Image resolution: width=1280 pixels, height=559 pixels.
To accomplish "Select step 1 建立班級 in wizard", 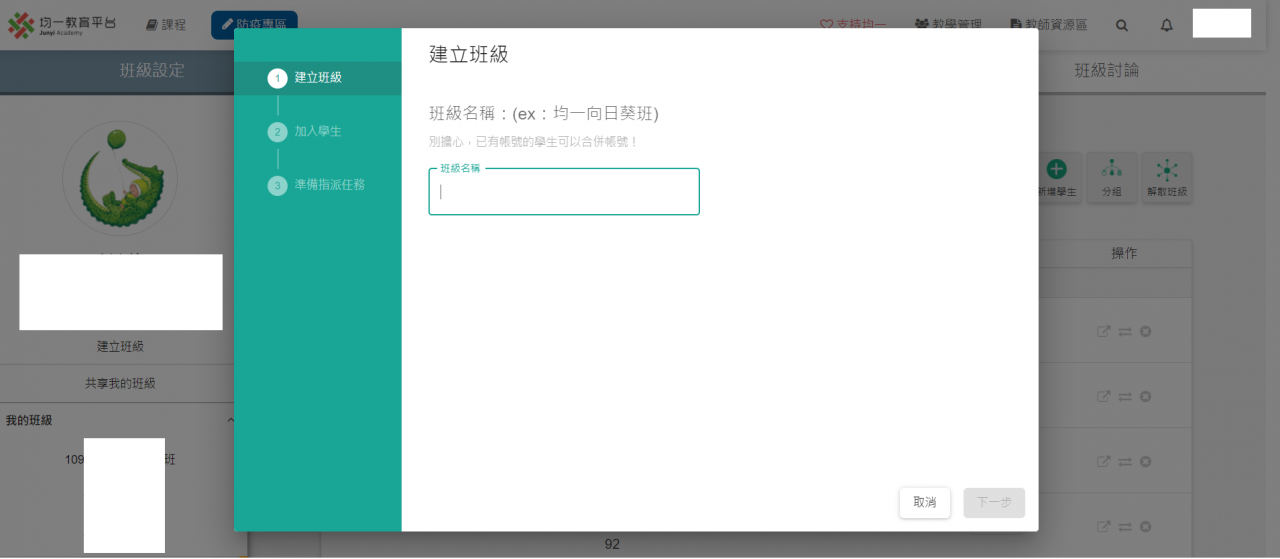I will click(x=317, y=78).
